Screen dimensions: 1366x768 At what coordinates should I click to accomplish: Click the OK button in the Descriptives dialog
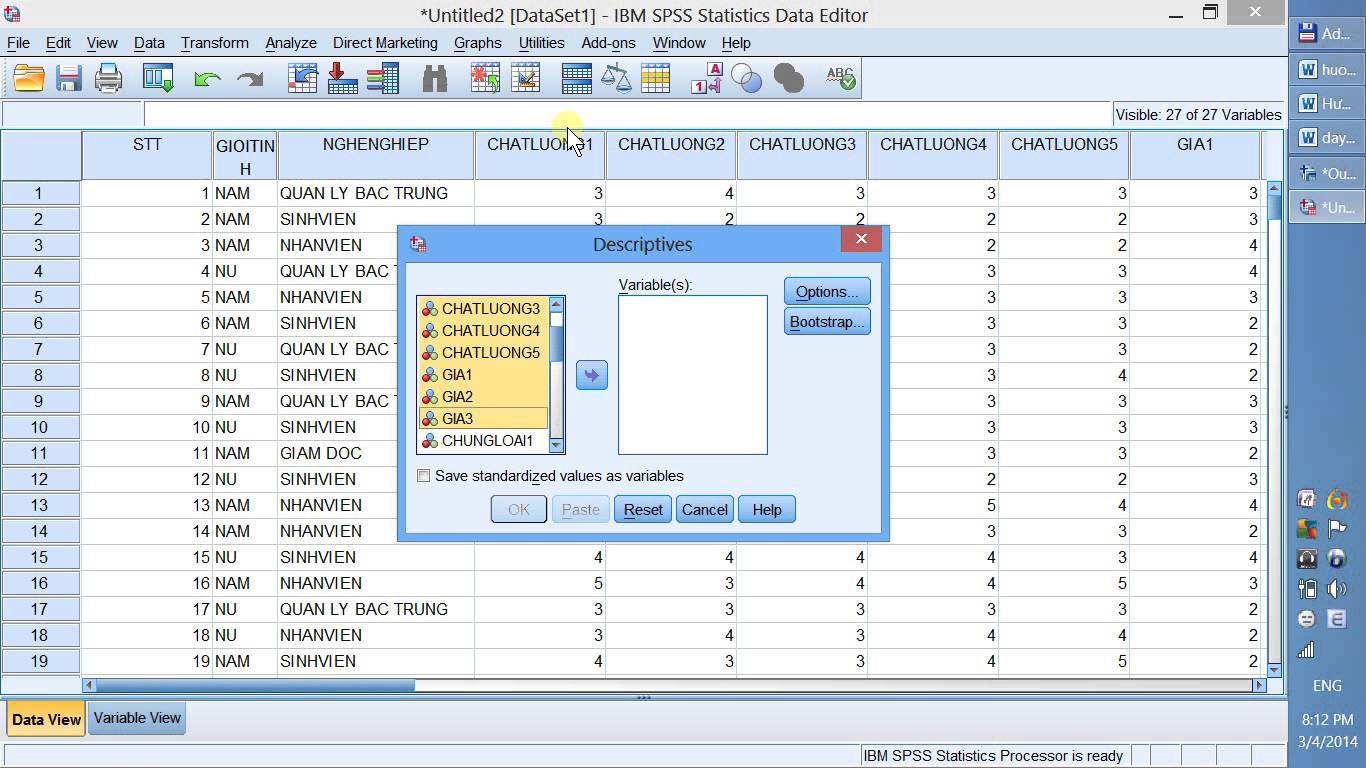(x=519, y=509)
